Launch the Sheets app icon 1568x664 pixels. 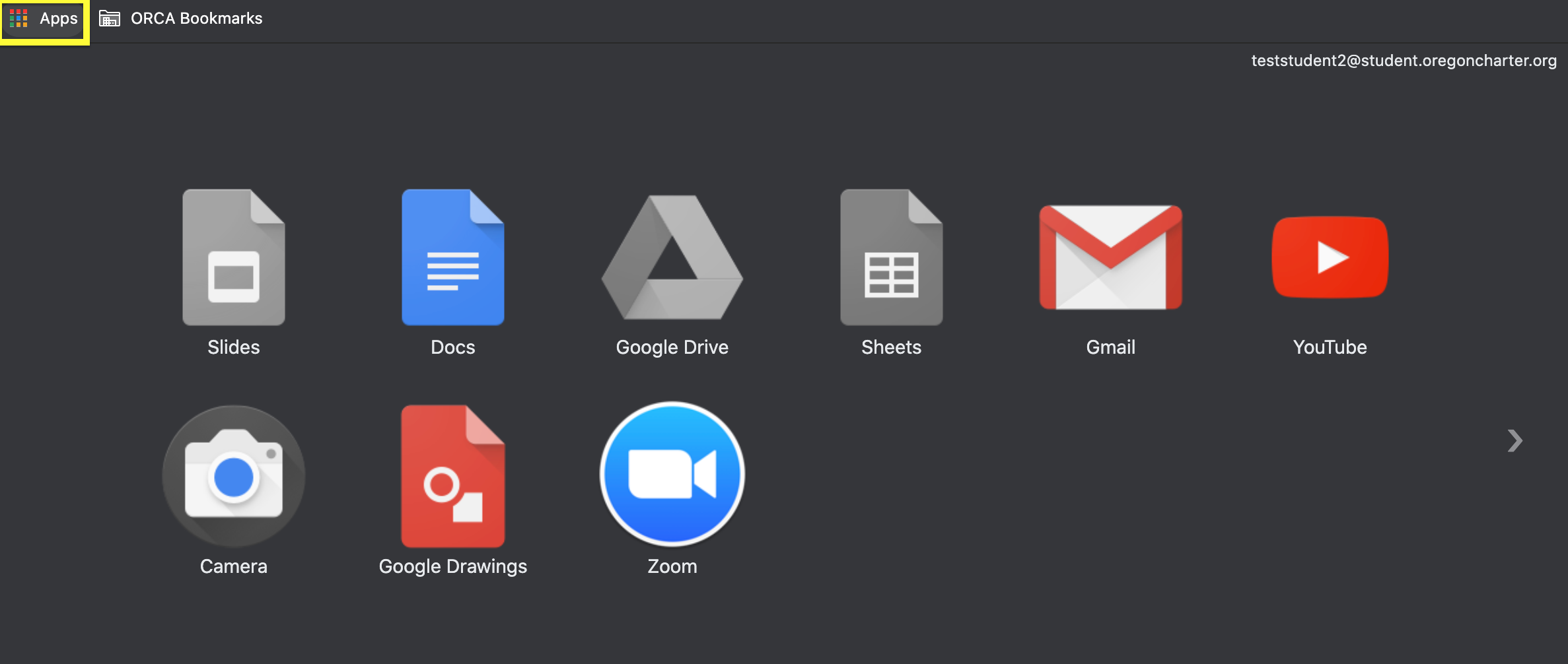pyautogui.click(x=892, y=257)
